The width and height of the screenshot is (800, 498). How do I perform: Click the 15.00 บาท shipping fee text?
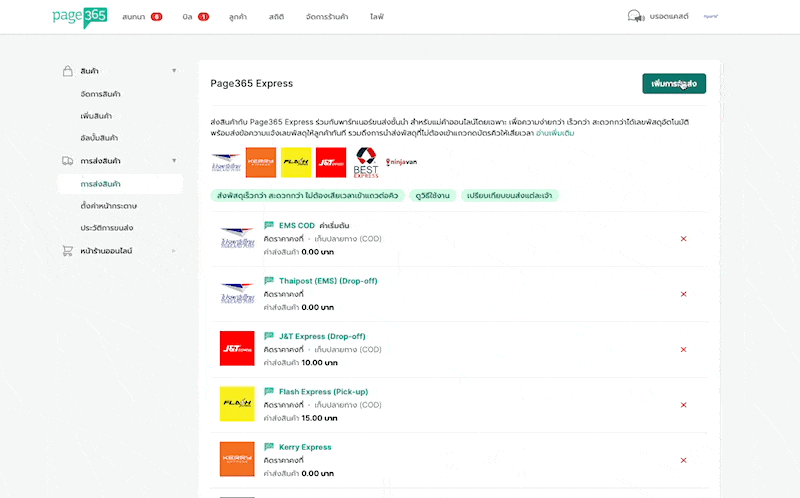point(319,418)
